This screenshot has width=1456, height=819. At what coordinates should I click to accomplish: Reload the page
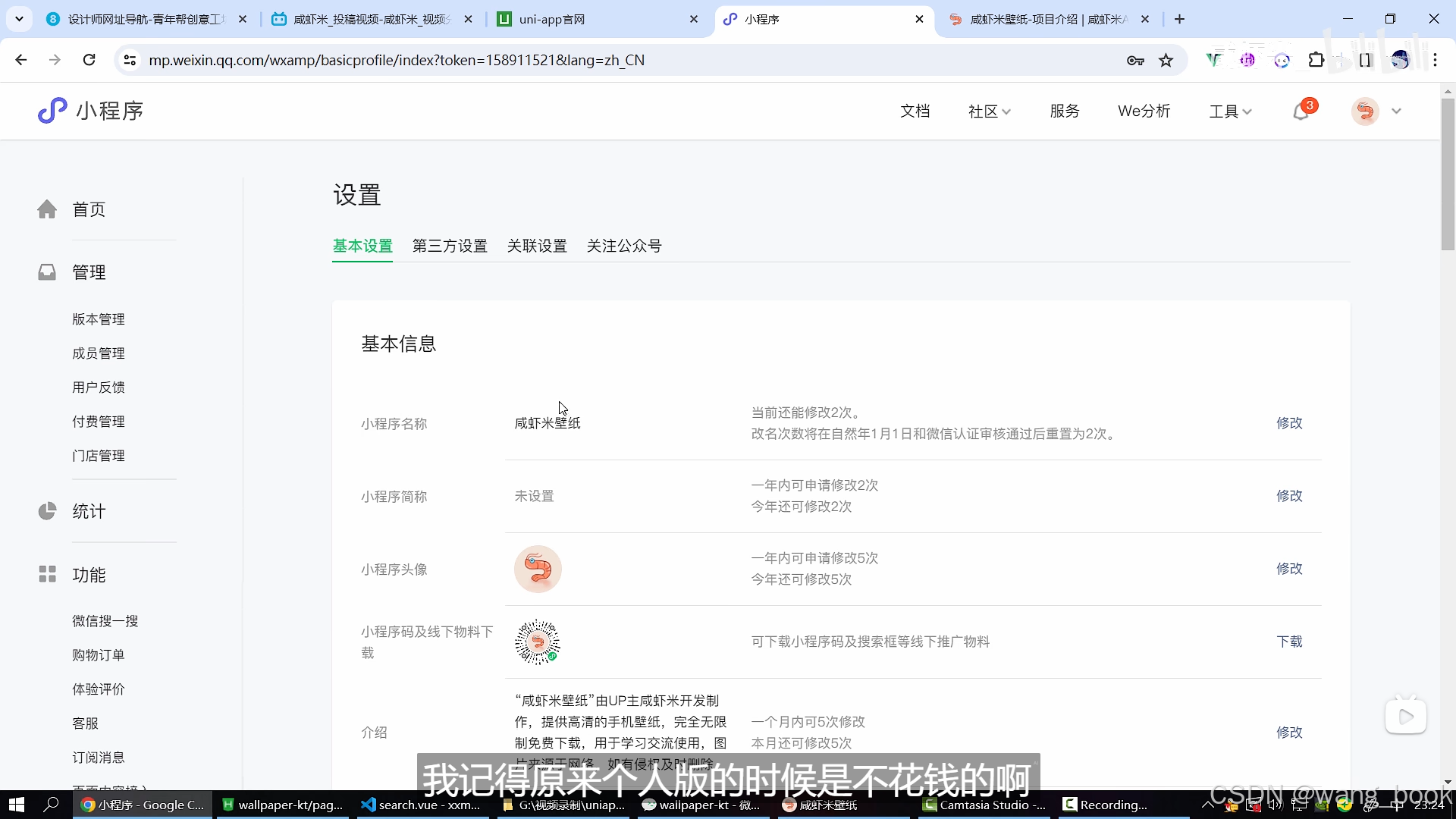click(89, 60)
